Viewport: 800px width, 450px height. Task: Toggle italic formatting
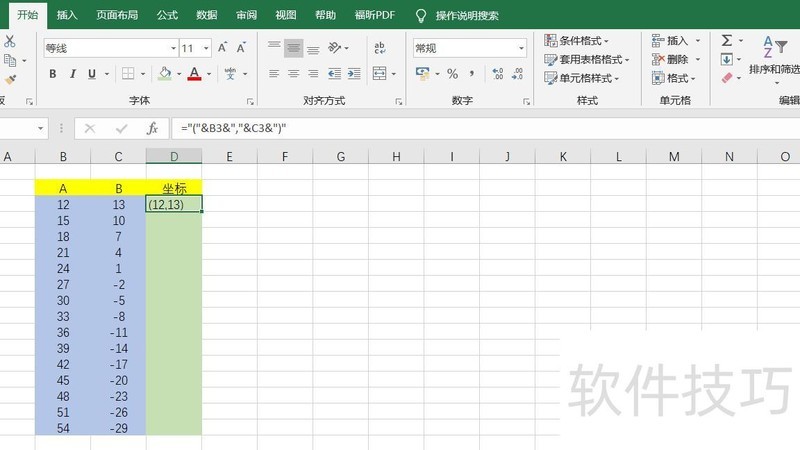[x=72, y=74]
